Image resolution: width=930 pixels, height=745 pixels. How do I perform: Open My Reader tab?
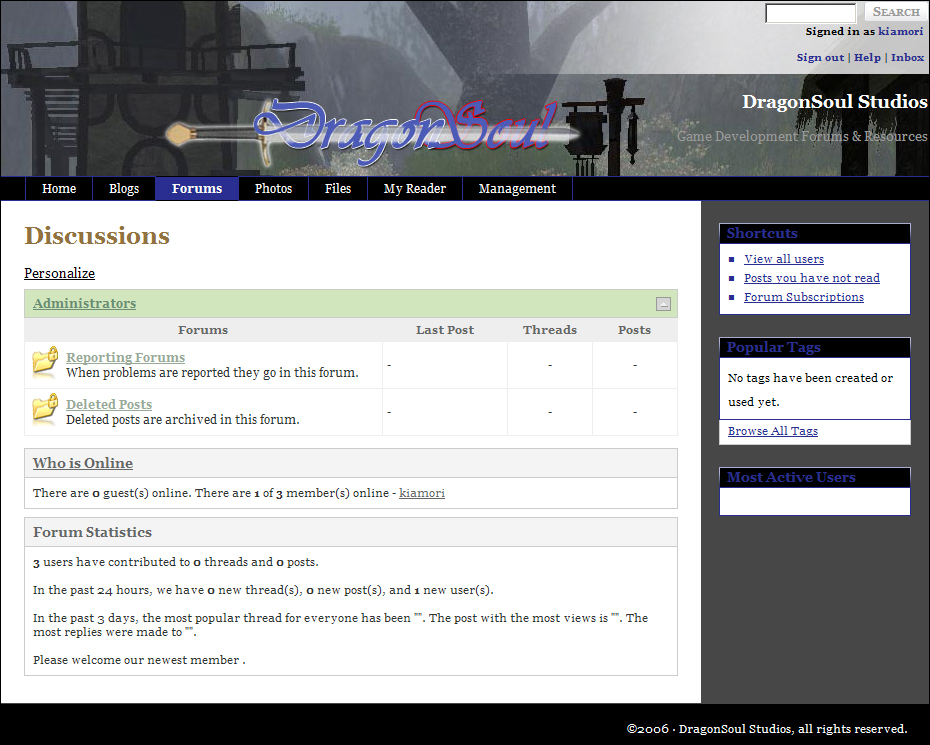click(x=414, y=189)
